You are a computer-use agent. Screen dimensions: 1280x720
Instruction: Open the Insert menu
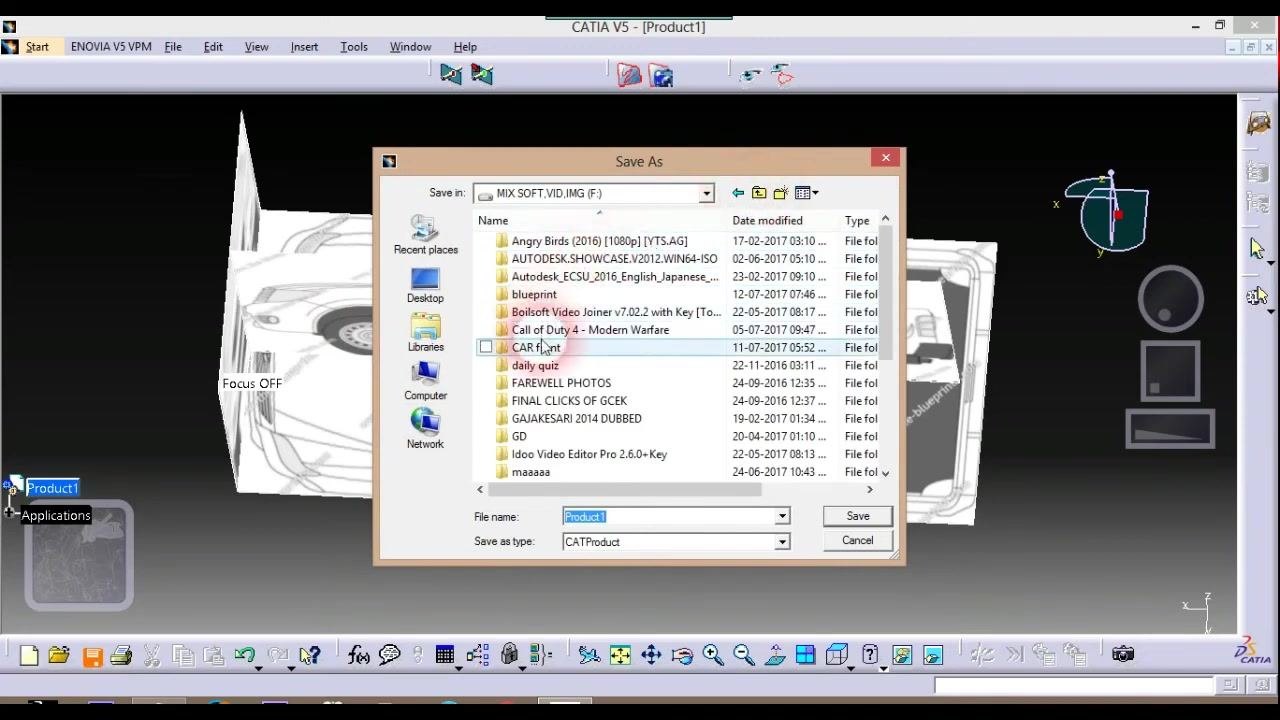304,47
